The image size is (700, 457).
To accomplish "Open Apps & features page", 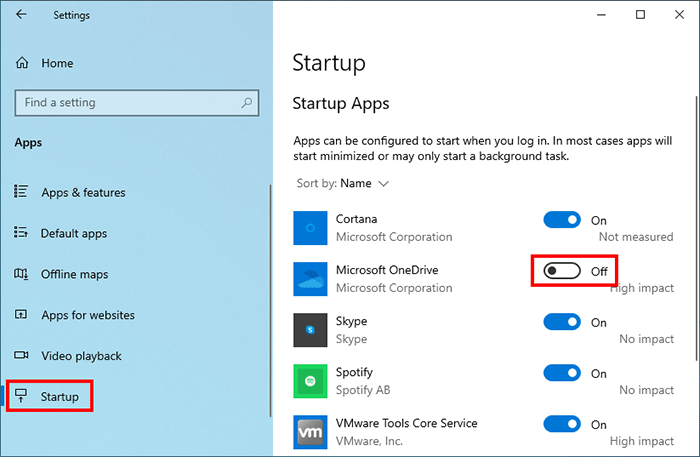I will pyautogui.click(x=83, y=192).
